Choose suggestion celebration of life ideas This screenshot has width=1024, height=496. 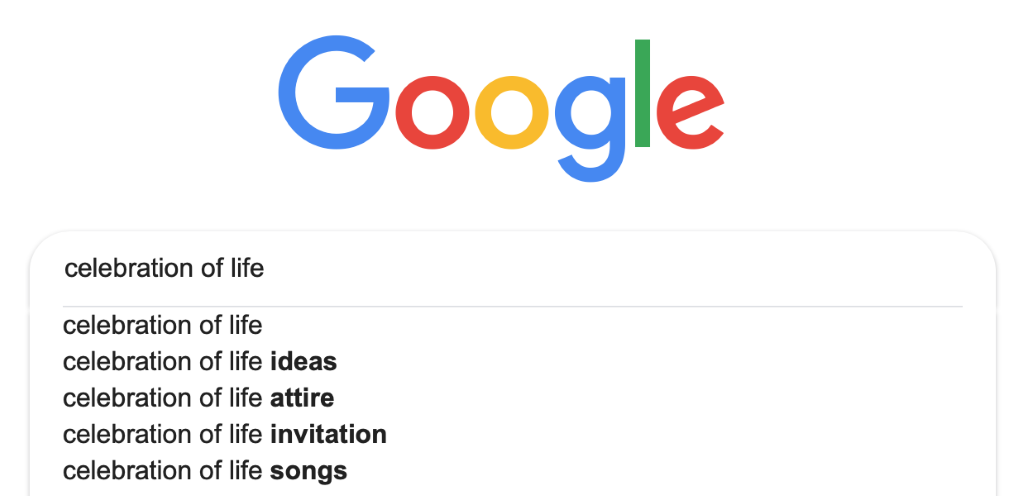[513, 361]
